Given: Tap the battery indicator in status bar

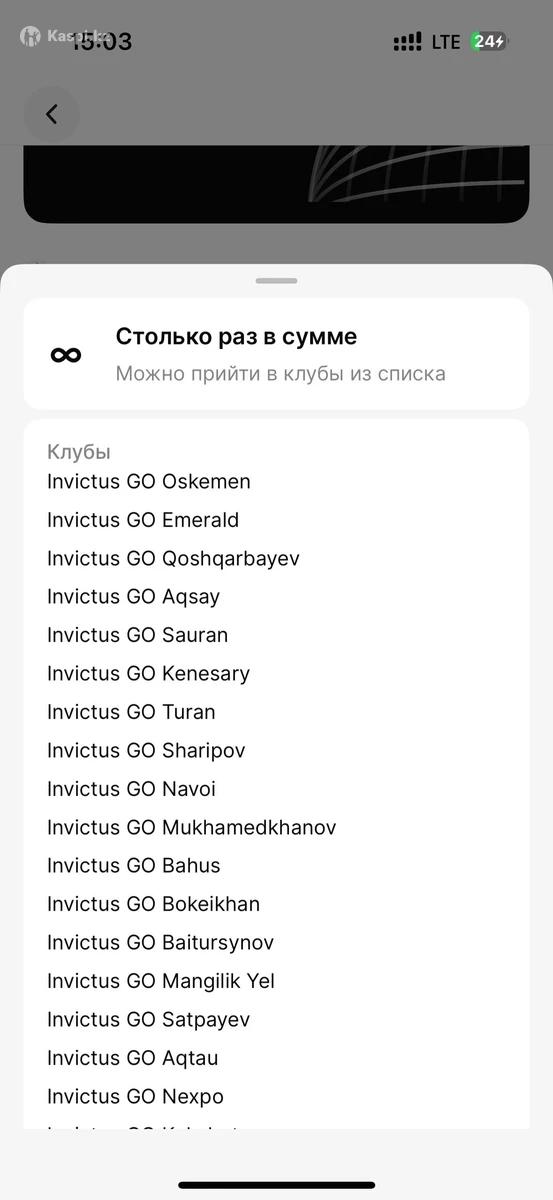Looking at the screenshot, I should [490, 42].
